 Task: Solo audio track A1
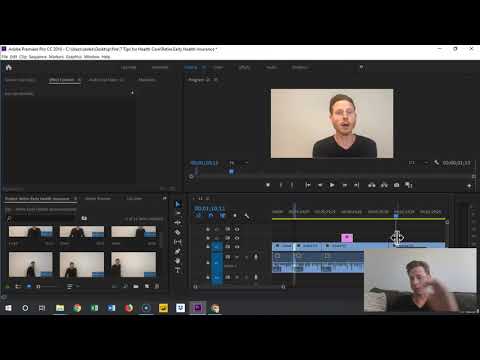coord(247,257)
